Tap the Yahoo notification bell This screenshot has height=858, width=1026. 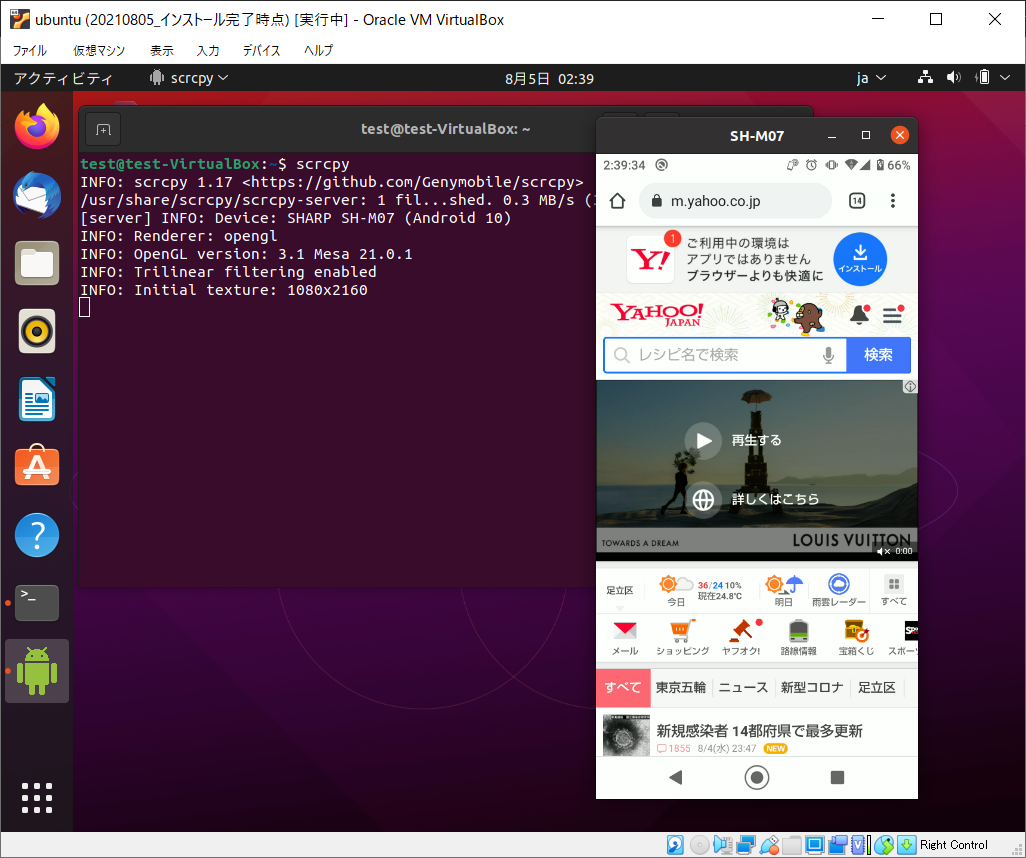[x=859, y=315]
